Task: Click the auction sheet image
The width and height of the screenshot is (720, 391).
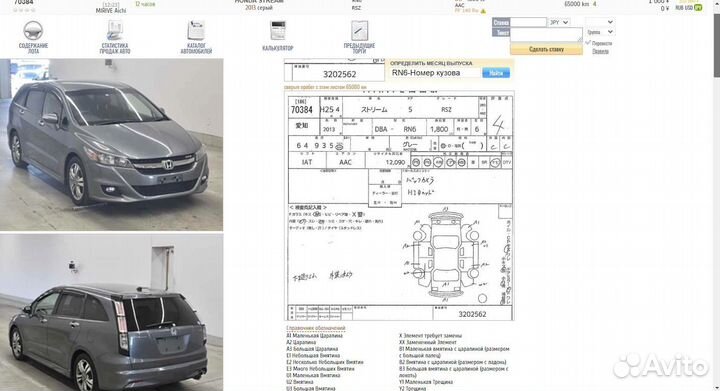Action: (399, 206)
